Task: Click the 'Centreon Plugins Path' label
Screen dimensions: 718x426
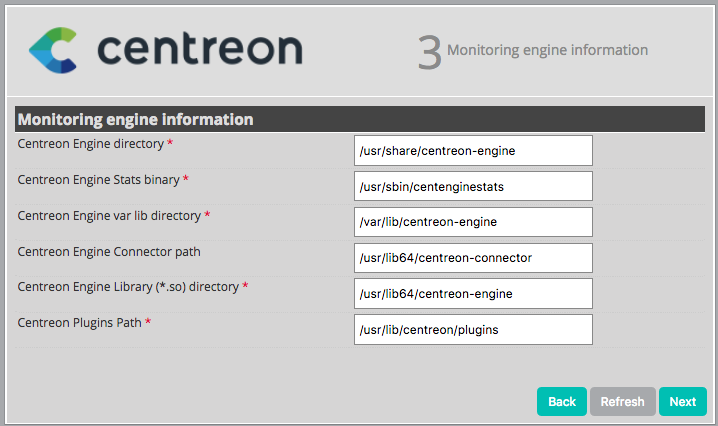Action: pos(80,323)
